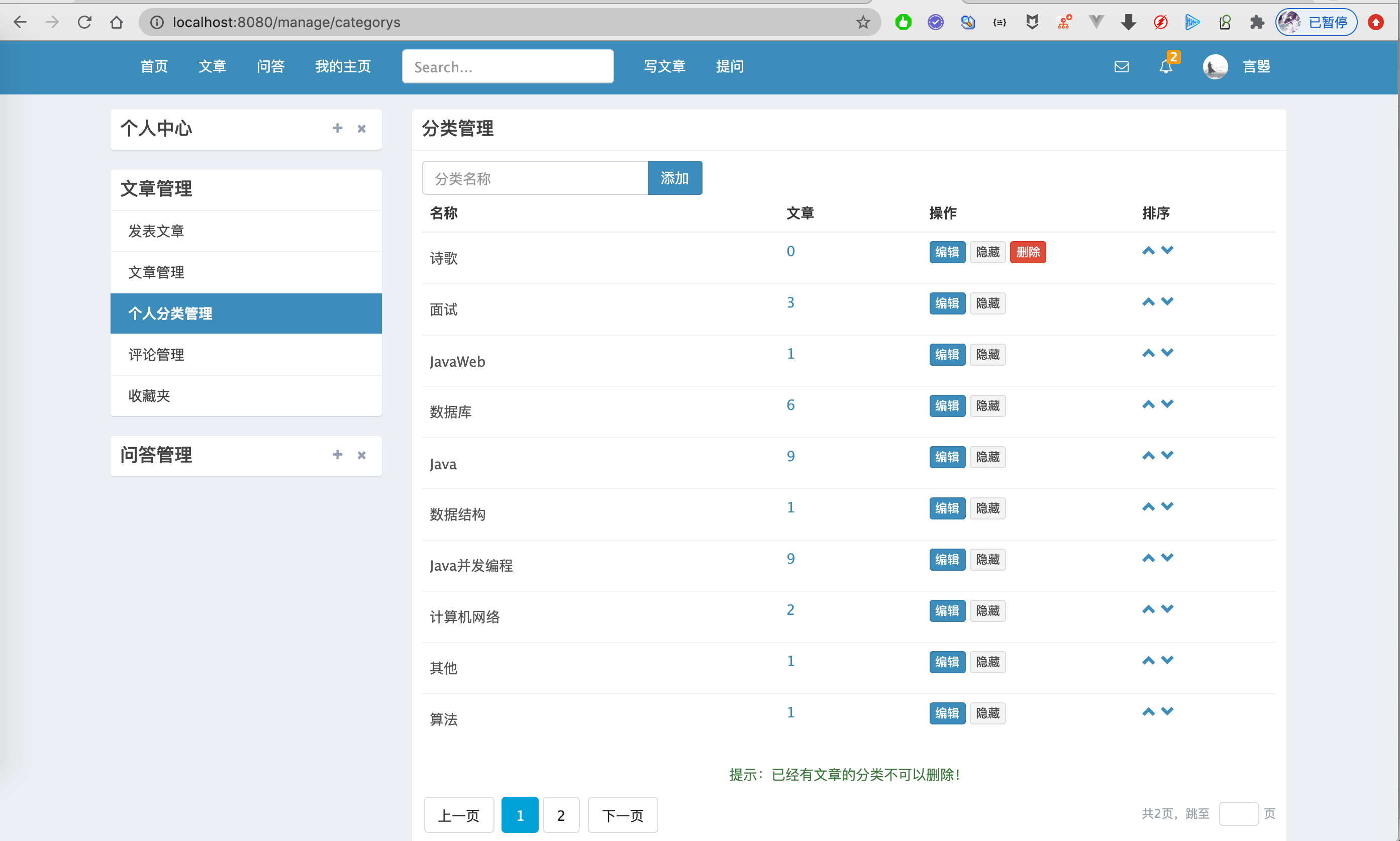Hide the 数据库 category

click(987, 406)
